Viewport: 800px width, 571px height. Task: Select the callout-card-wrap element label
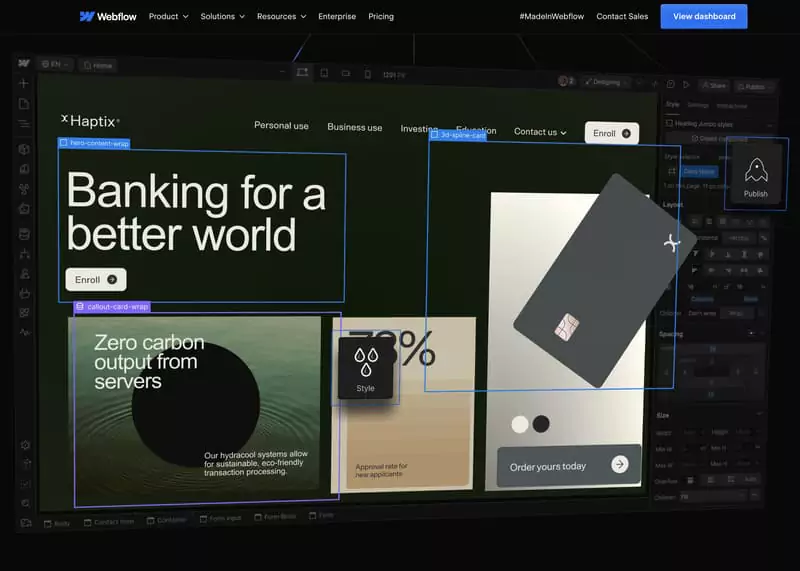click(x=112, y=307)
